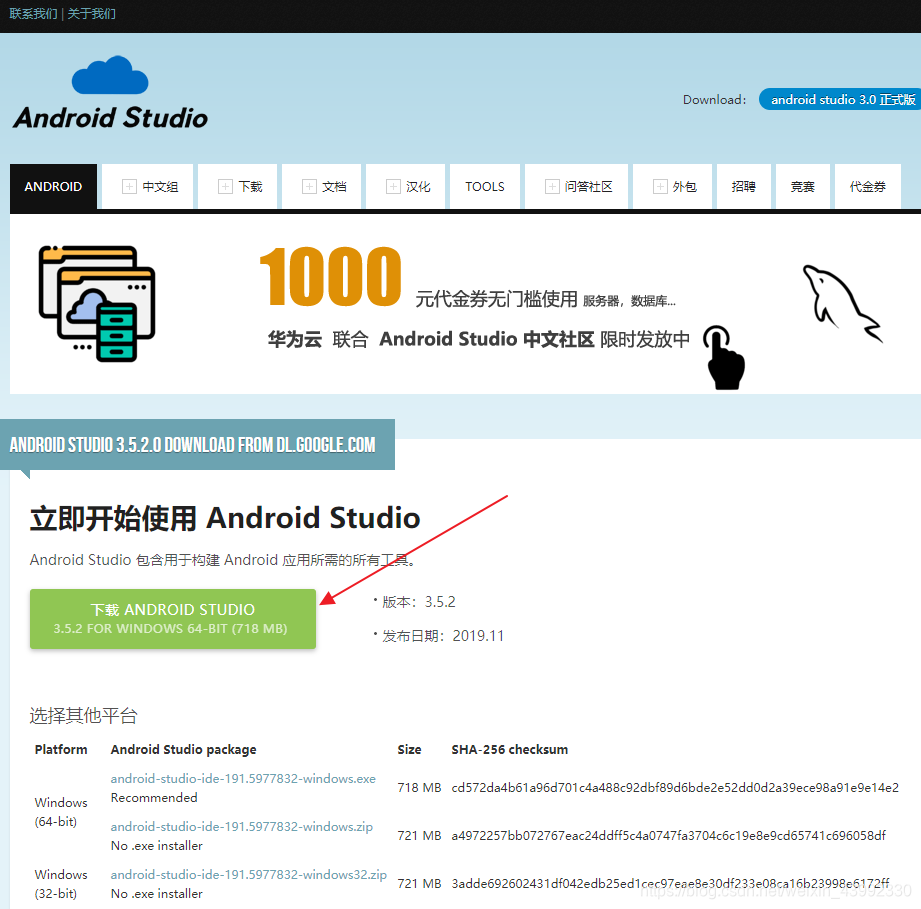Click the SHA-256 checksum column header
The width and height of the screenshot is (921, 909).
(x=509, y=749)
